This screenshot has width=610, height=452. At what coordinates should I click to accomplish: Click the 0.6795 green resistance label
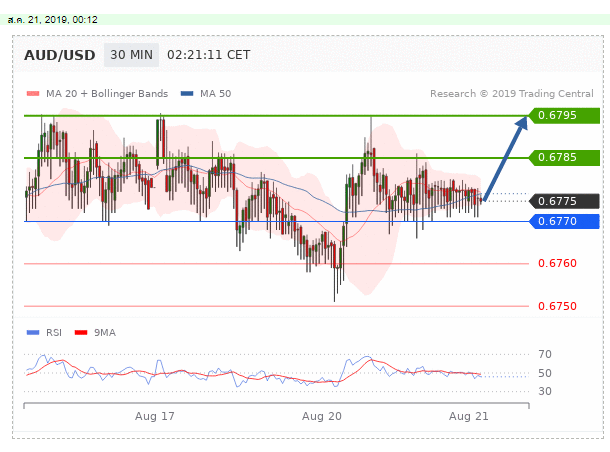564,116
